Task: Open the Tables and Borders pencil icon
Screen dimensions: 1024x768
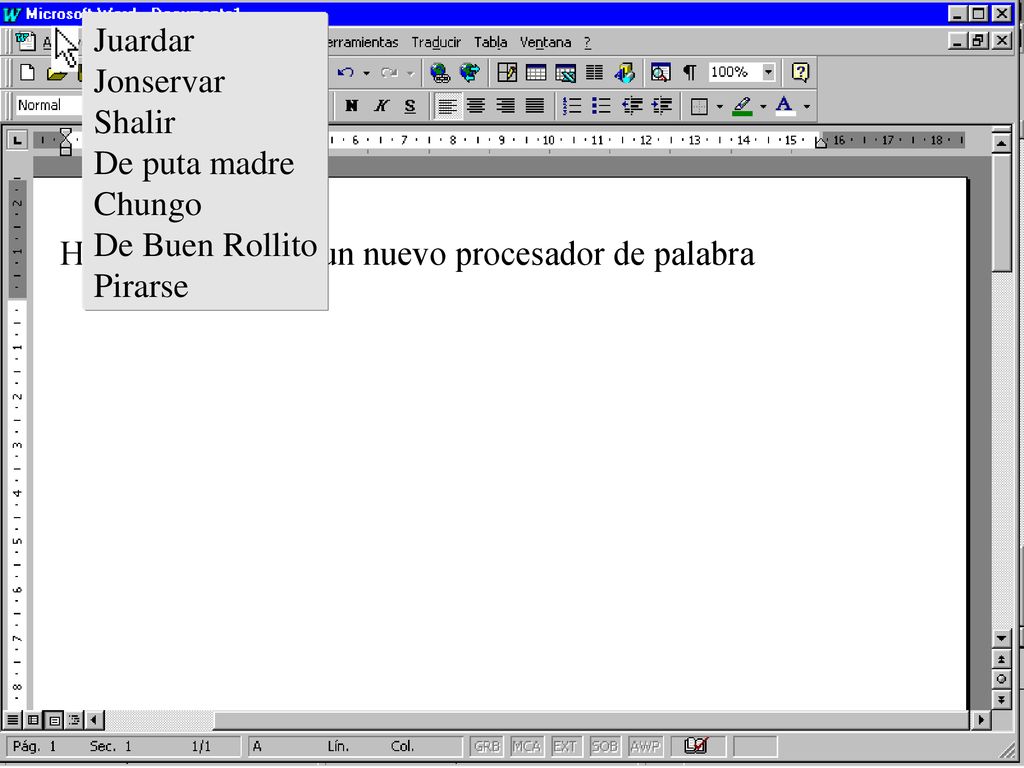Action: pyautogui.click(x=507, y=72)
